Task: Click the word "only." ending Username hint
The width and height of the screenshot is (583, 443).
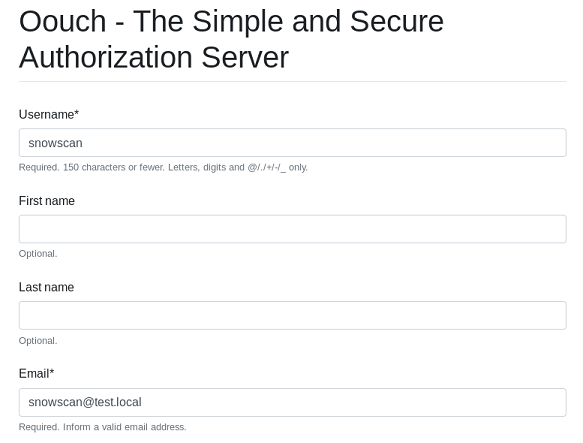Action: [298, 167]
